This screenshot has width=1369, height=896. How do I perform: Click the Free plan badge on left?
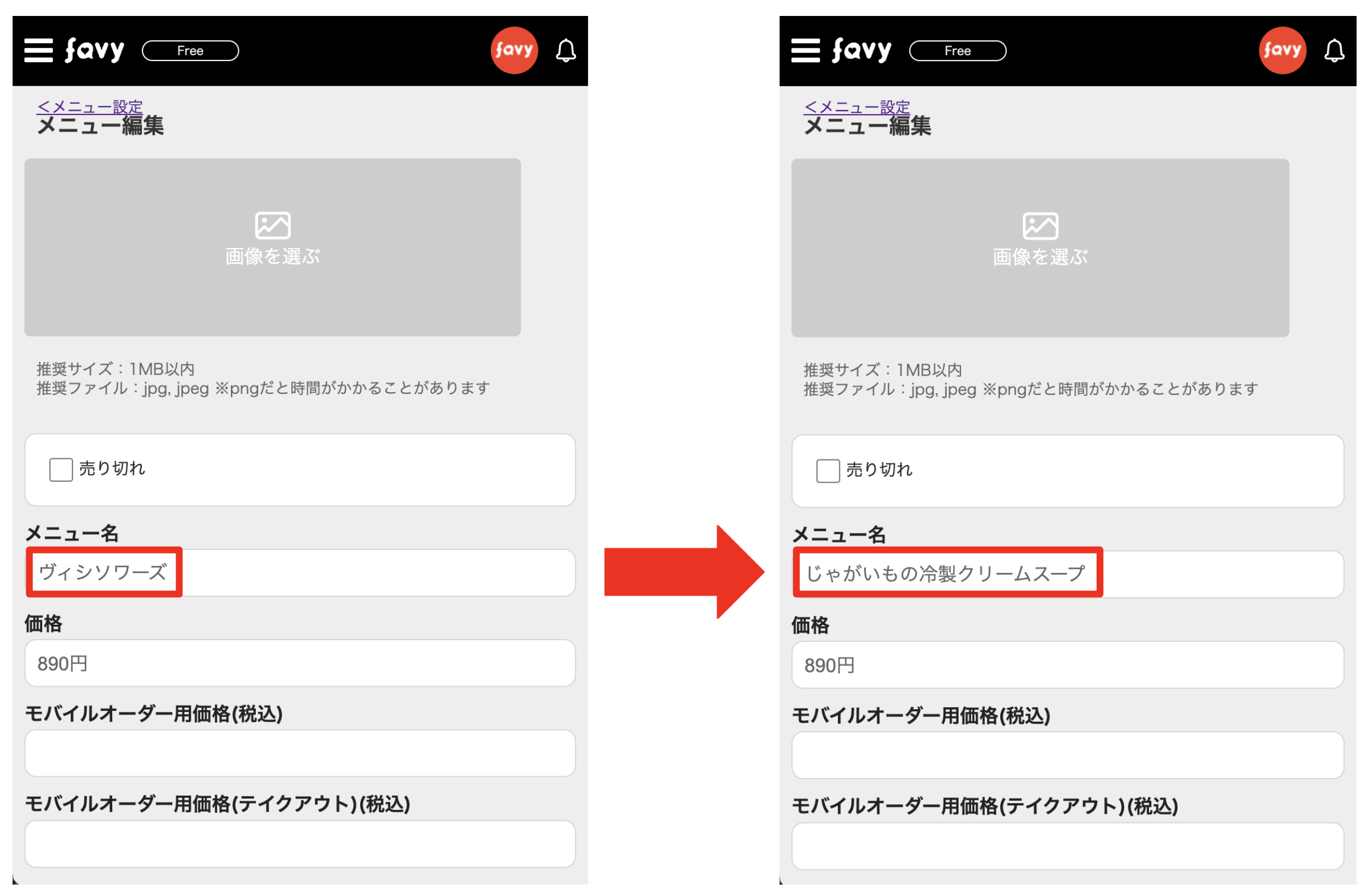coord(190,51)
